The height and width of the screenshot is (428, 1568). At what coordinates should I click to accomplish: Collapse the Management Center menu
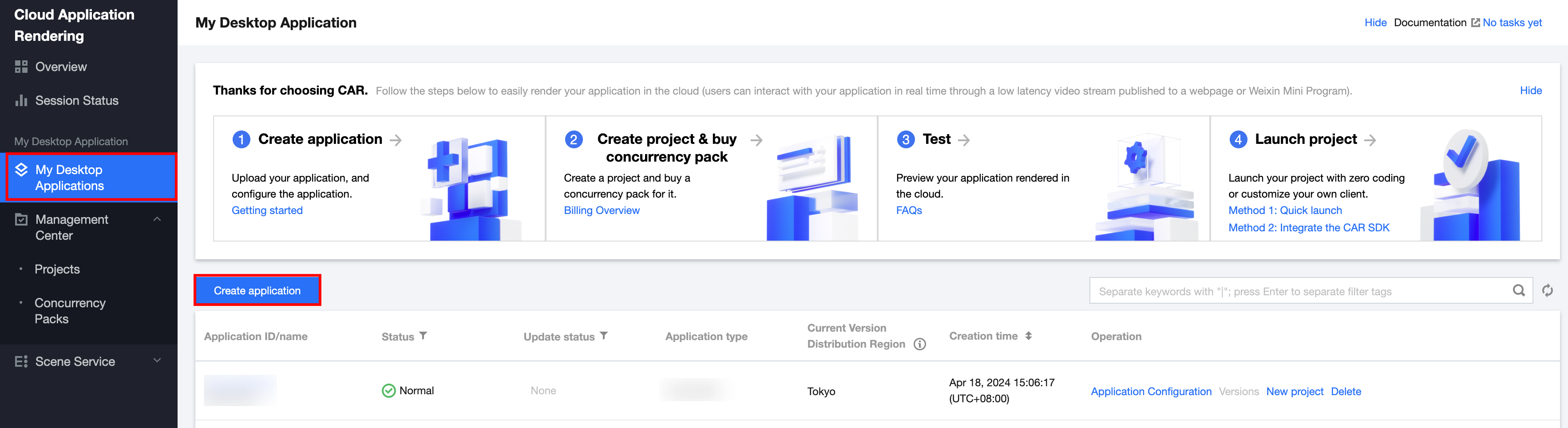(x=157, y=219)
